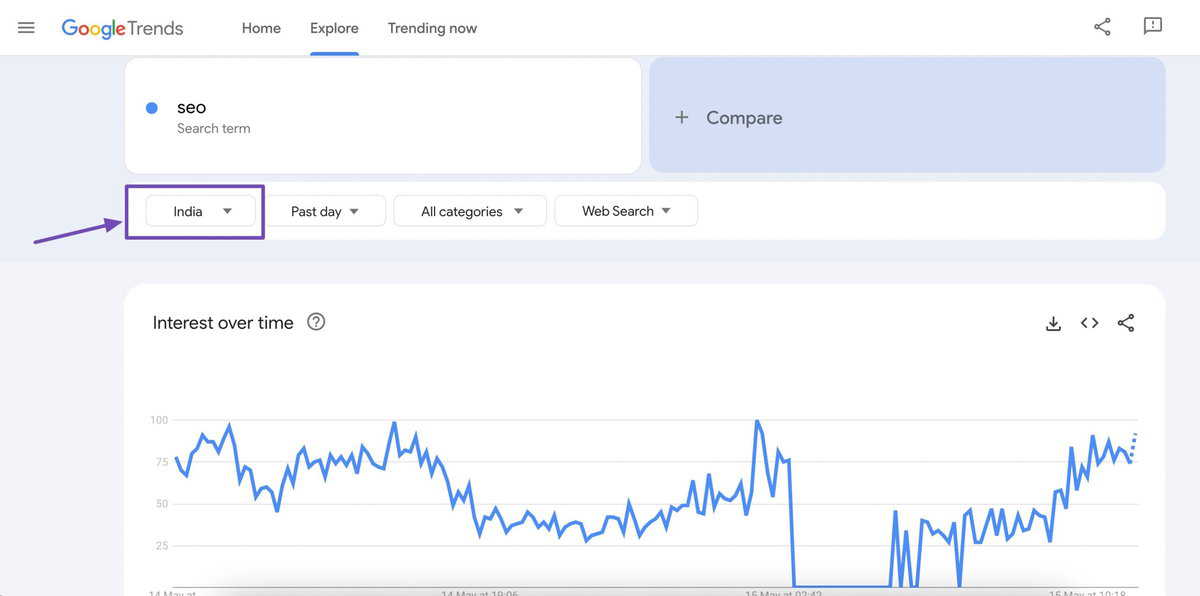Share the Interest over time chart
The height and width of the screenshot is (596, 1200).
[1126, 323]
